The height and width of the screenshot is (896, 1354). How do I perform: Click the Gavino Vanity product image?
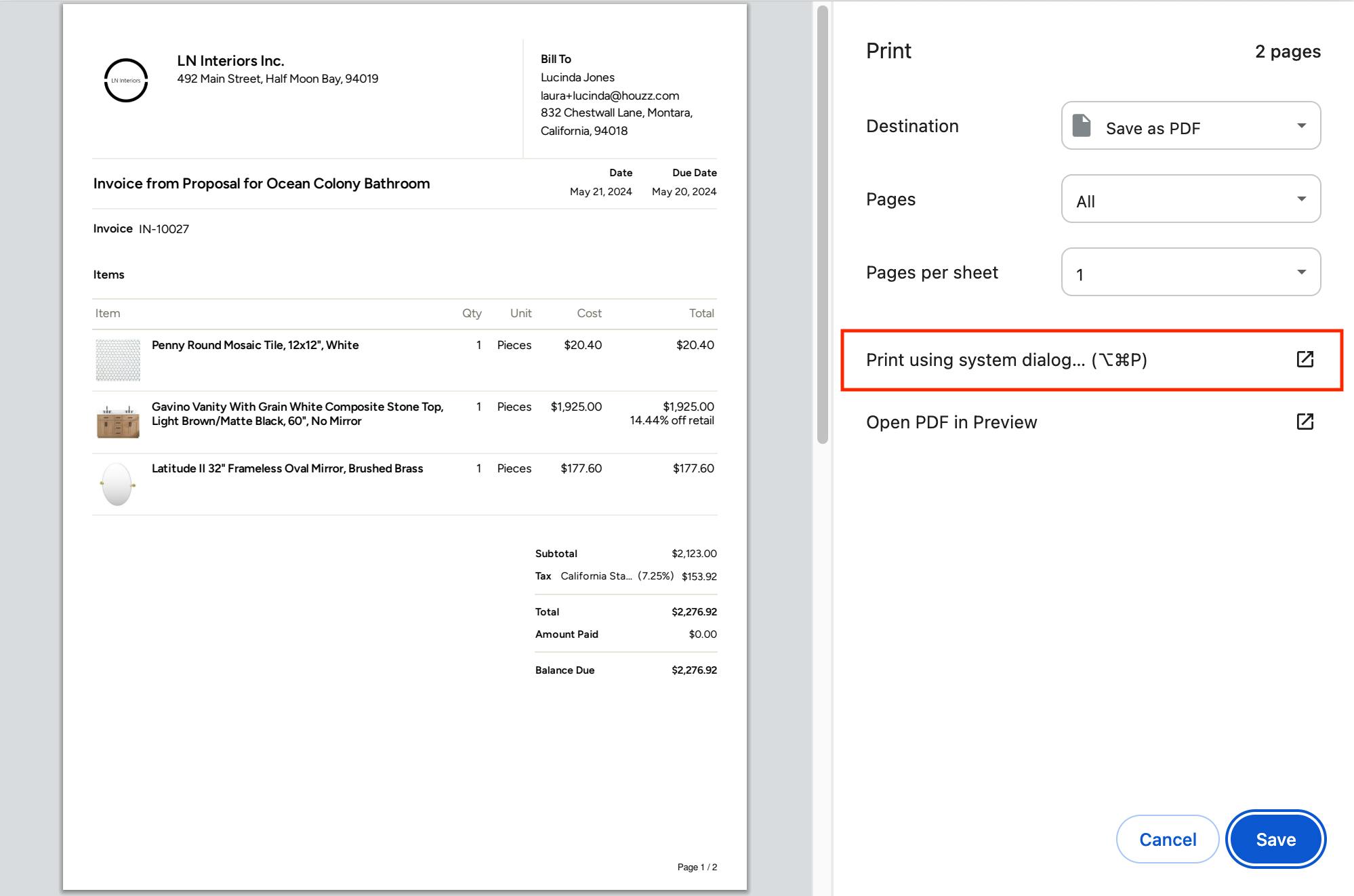pyautogui.click(x=118, y=422)
